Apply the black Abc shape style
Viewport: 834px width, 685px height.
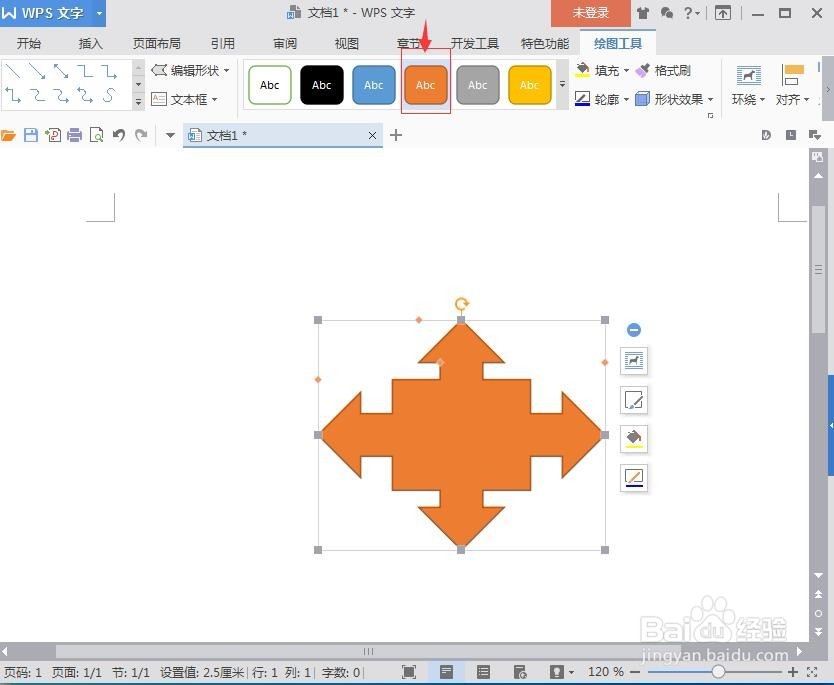tap(321, 85)
